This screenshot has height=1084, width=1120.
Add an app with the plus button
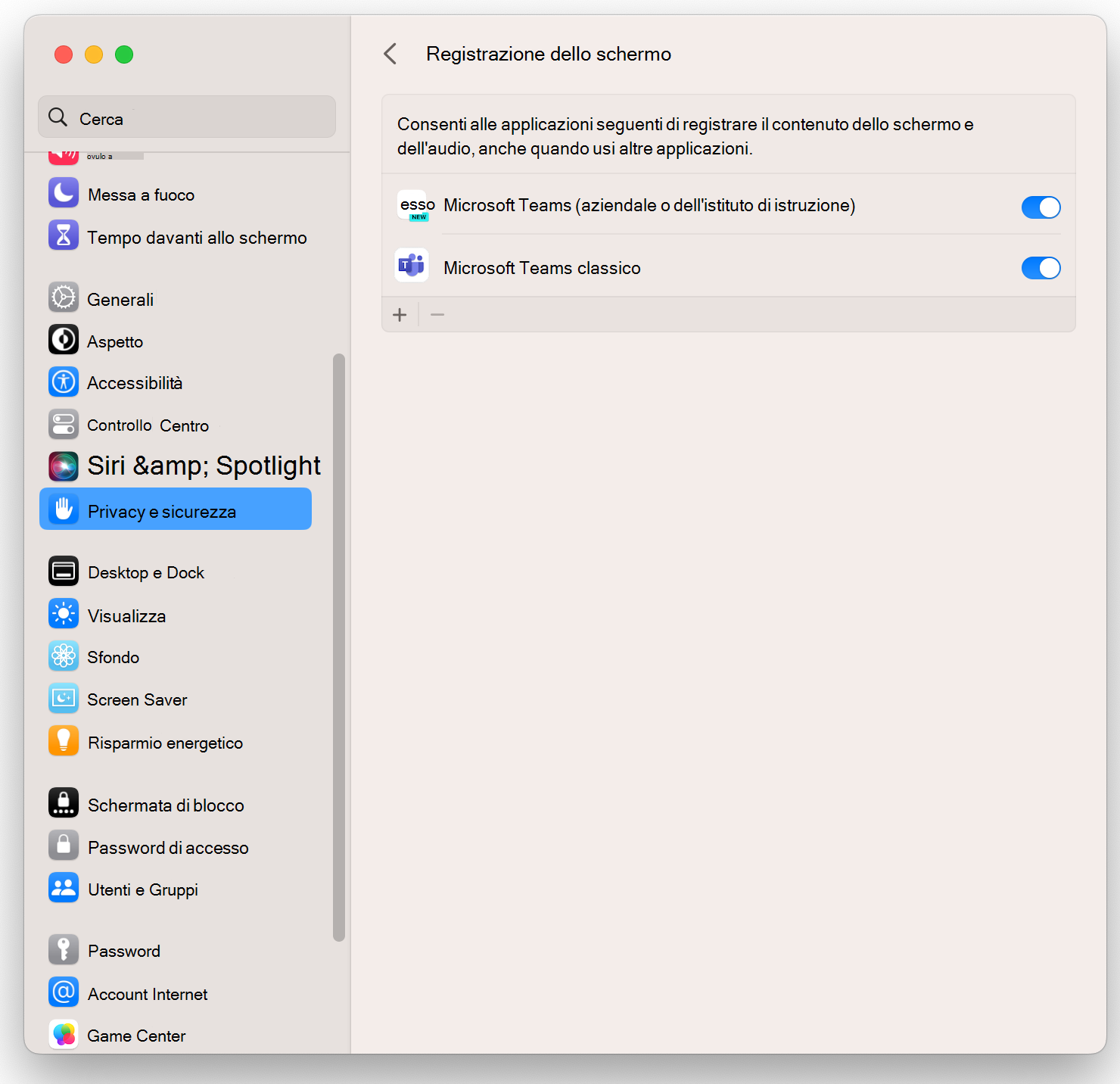tap(400, 314)
